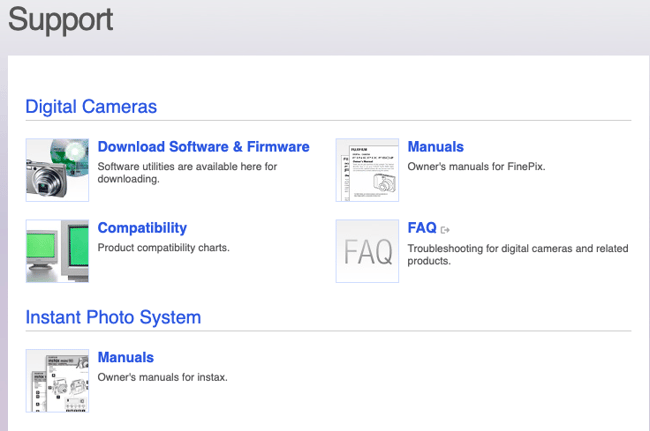Viewport: 650px width, 431px height.
Task: Click the external link icon beside FAQ
Action: (x=446, y=229)
